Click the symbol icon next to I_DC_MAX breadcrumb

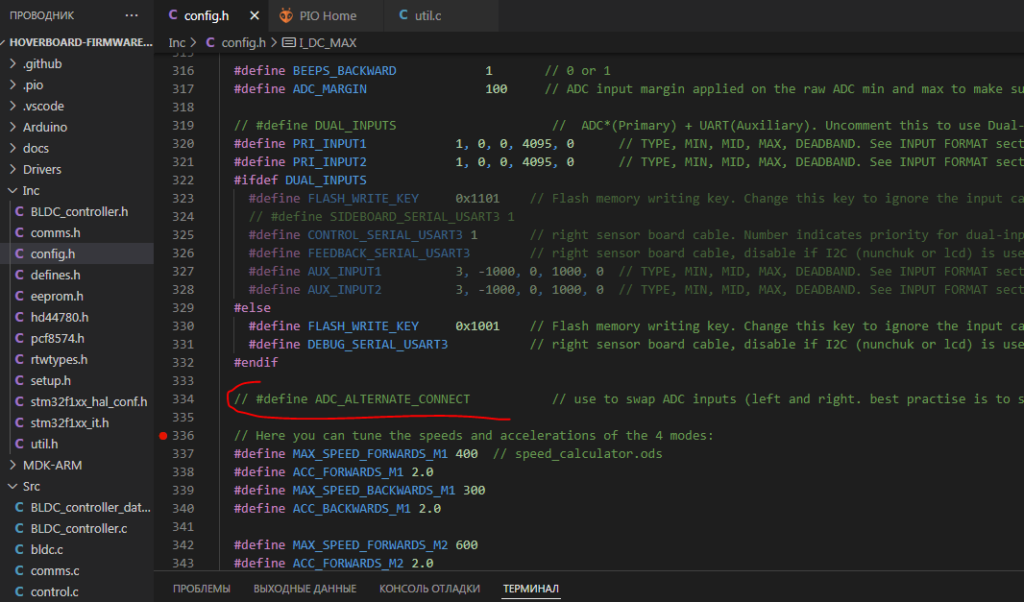click(289, 43)
